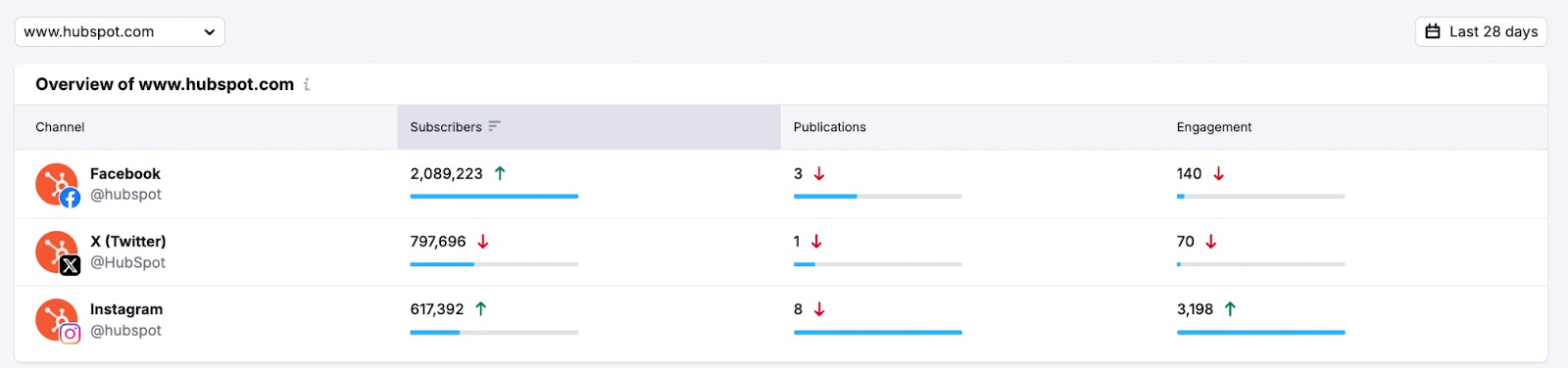
Task: Click the Facebook subscribers progress bar
Action: coord(495,197)
